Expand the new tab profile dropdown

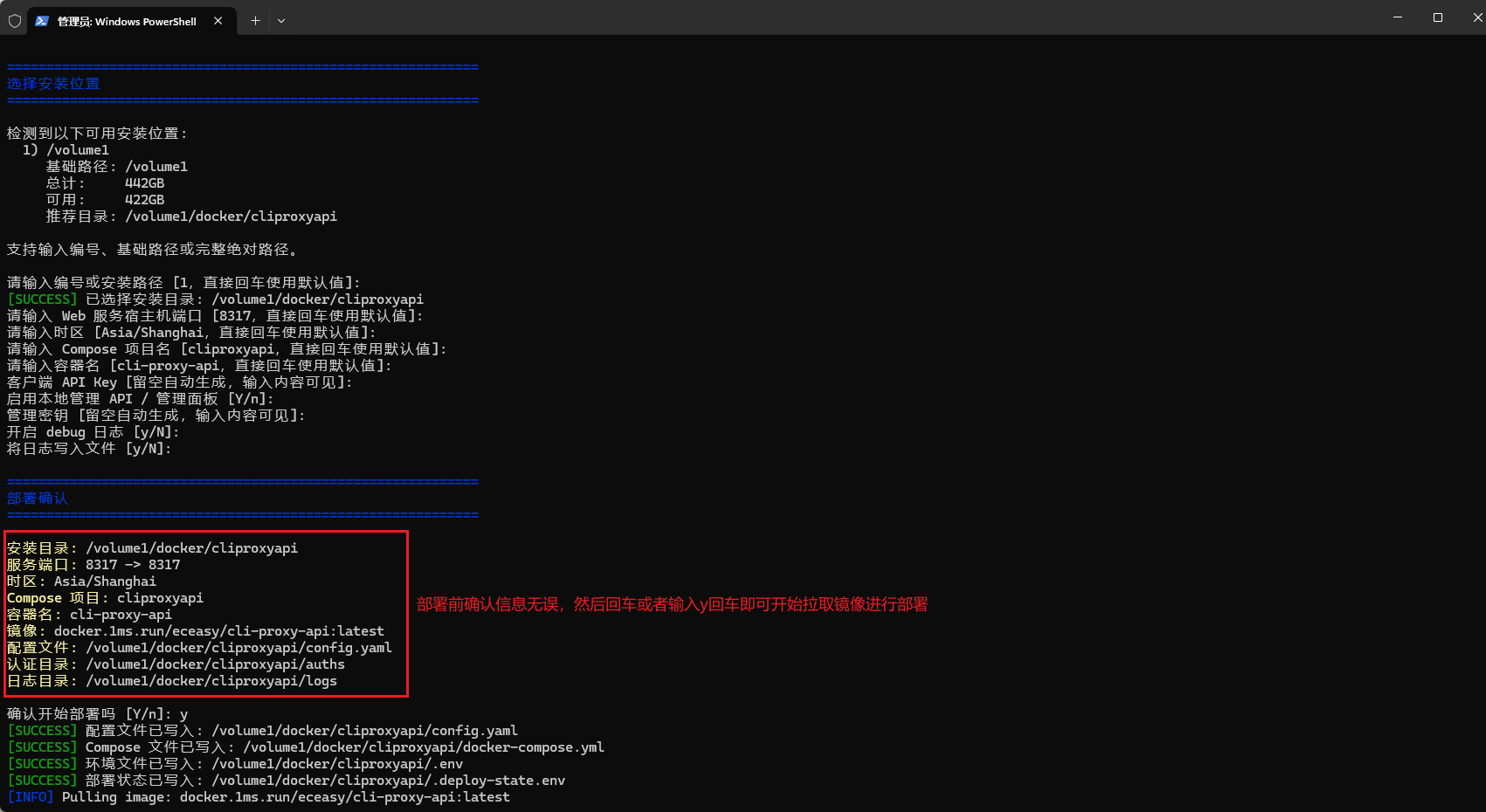coord(281,21)
